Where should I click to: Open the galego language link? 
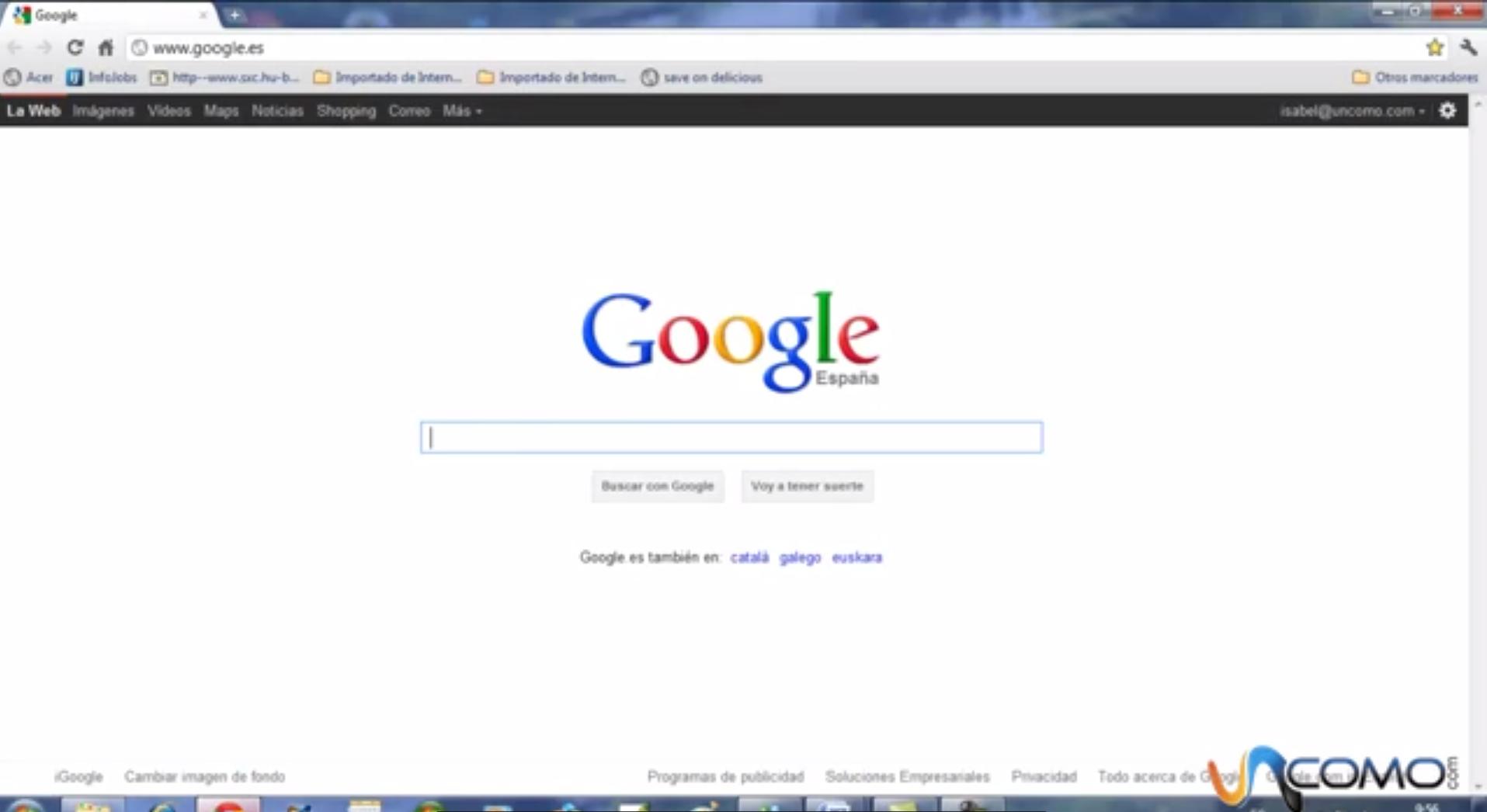pyautogui.click(x=800, y=557)
